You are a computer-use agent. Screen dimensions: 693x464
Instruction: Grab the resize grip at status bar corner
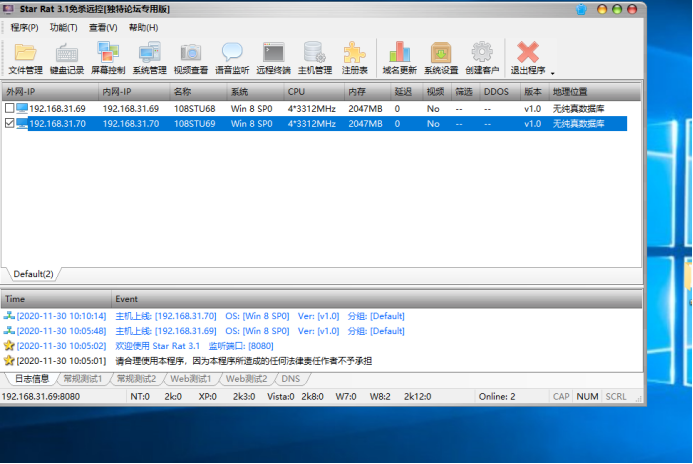point(638,399)
